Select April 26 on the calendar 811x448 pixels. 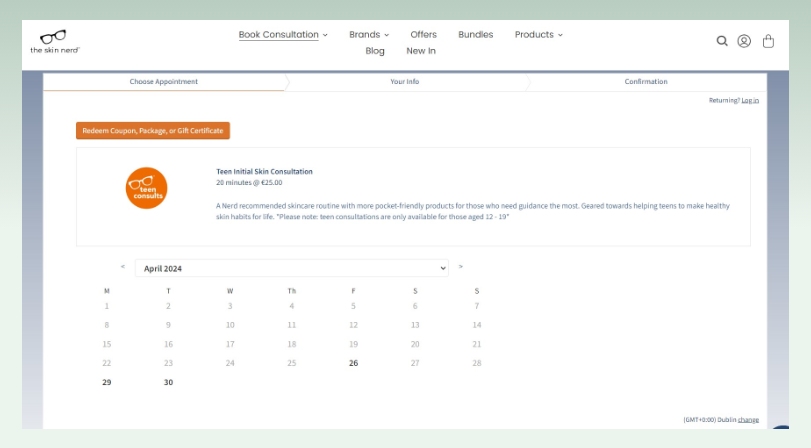click(x=353, y=363)
